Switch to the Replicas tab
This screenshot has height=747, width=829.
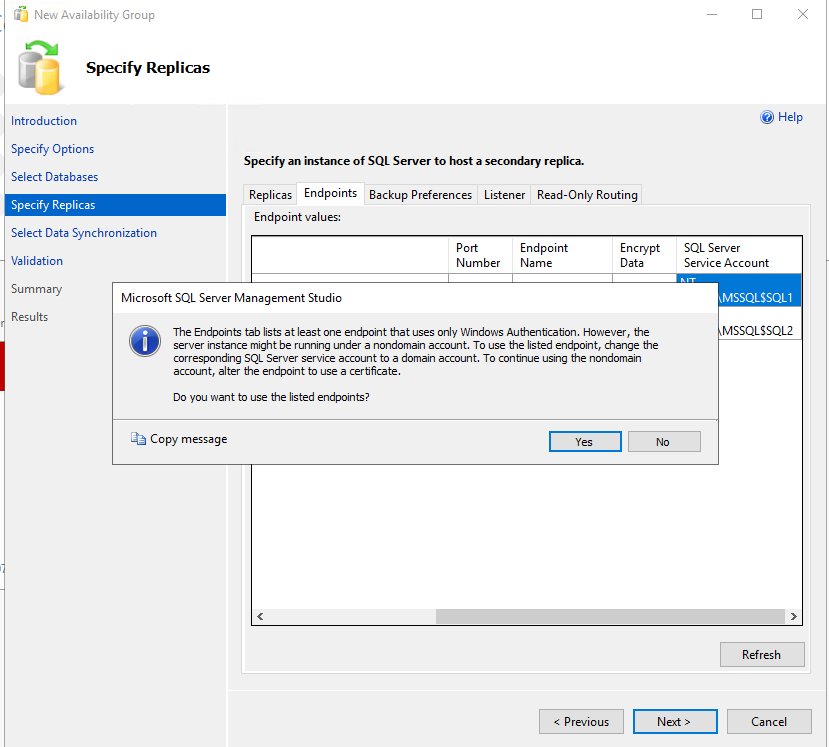tap(270, 195)
